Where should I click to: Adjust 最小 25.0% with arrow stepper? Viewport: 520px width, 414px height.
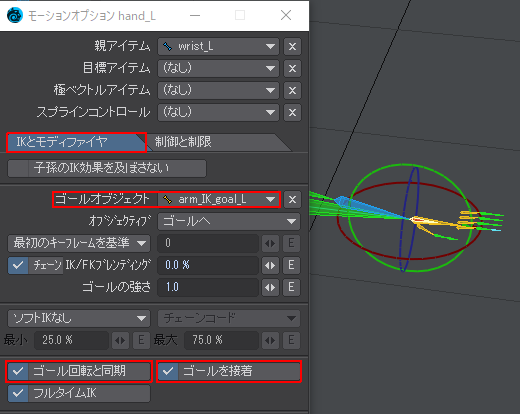point(120,340)
